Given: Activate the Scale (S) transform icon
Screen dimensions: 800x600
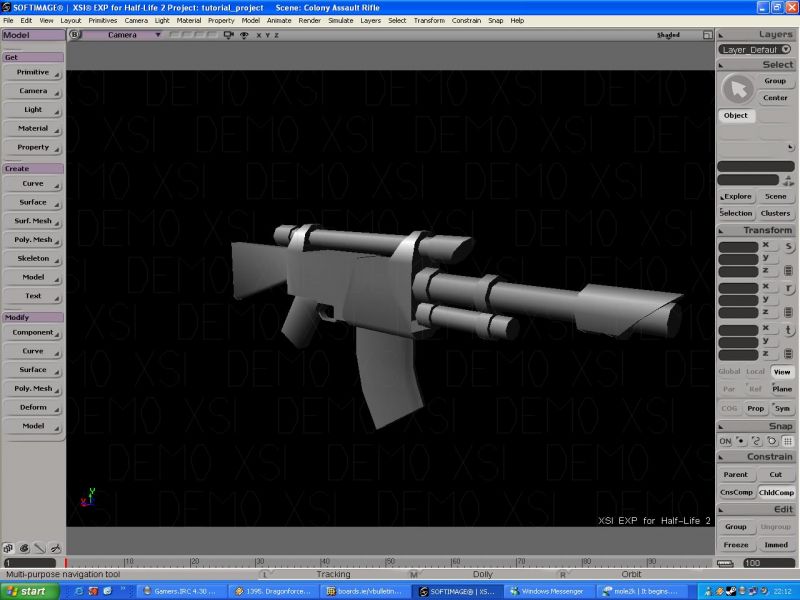Looking at the screenshot, I should pos(788,246).
